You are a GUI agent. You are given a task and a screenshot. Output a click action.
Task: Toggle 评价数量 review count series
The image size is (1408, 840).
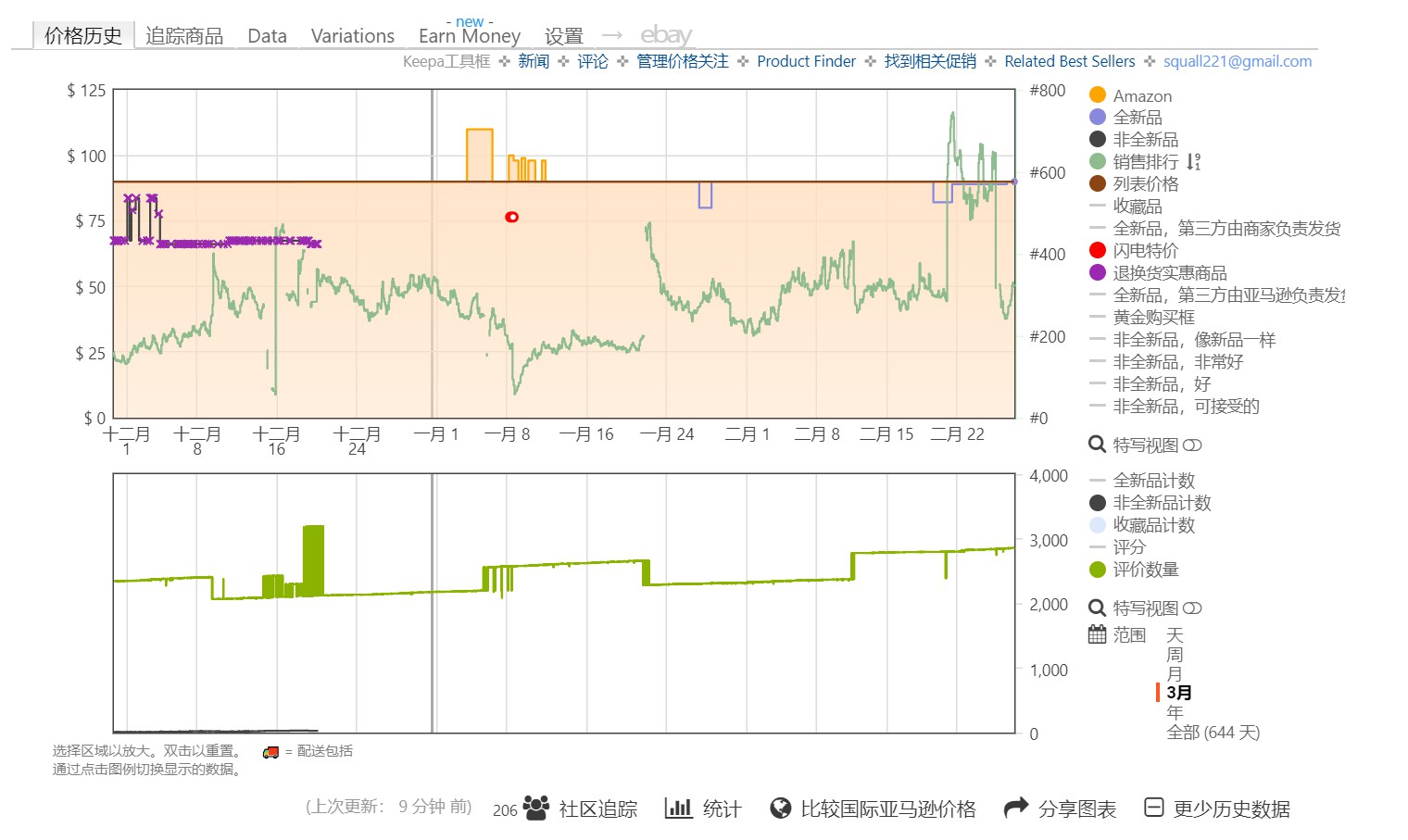(x=1098, y=570)
